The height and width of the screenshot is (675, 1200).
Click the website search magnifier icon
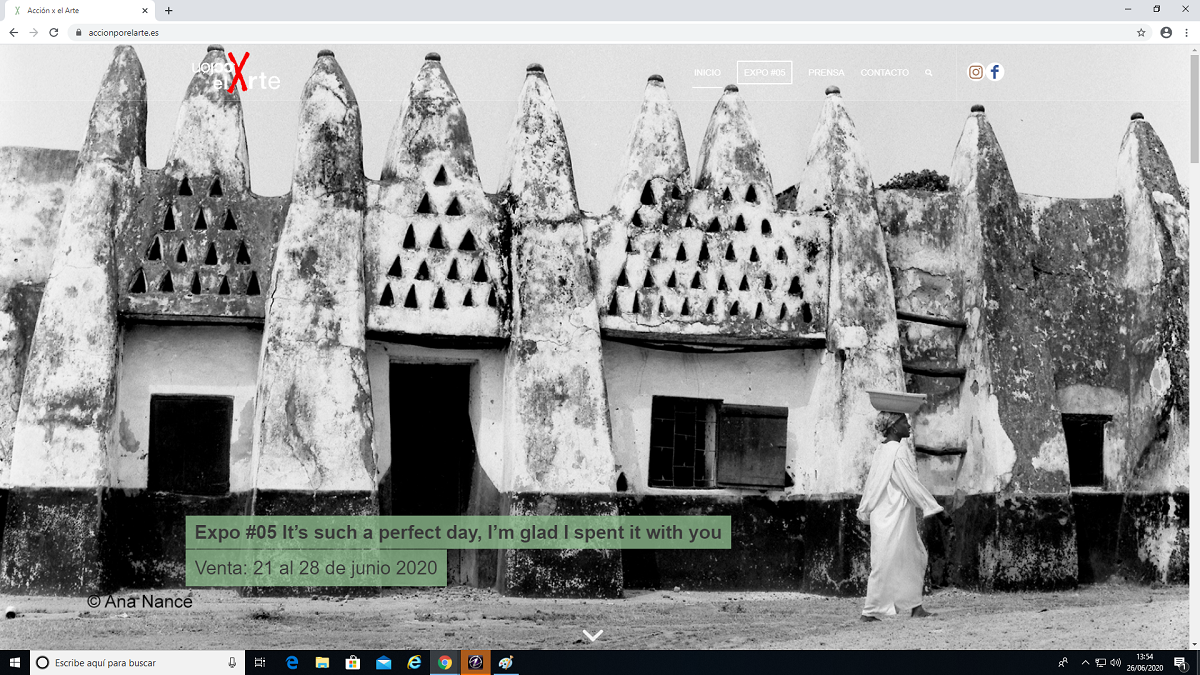click(929, 73)
